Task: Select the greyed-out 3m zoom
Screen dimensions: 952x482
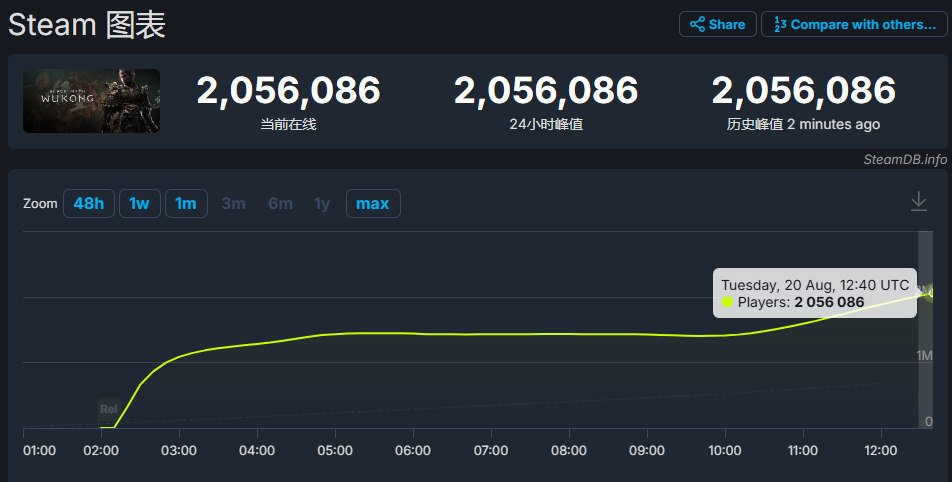Action: click(233, 203)
